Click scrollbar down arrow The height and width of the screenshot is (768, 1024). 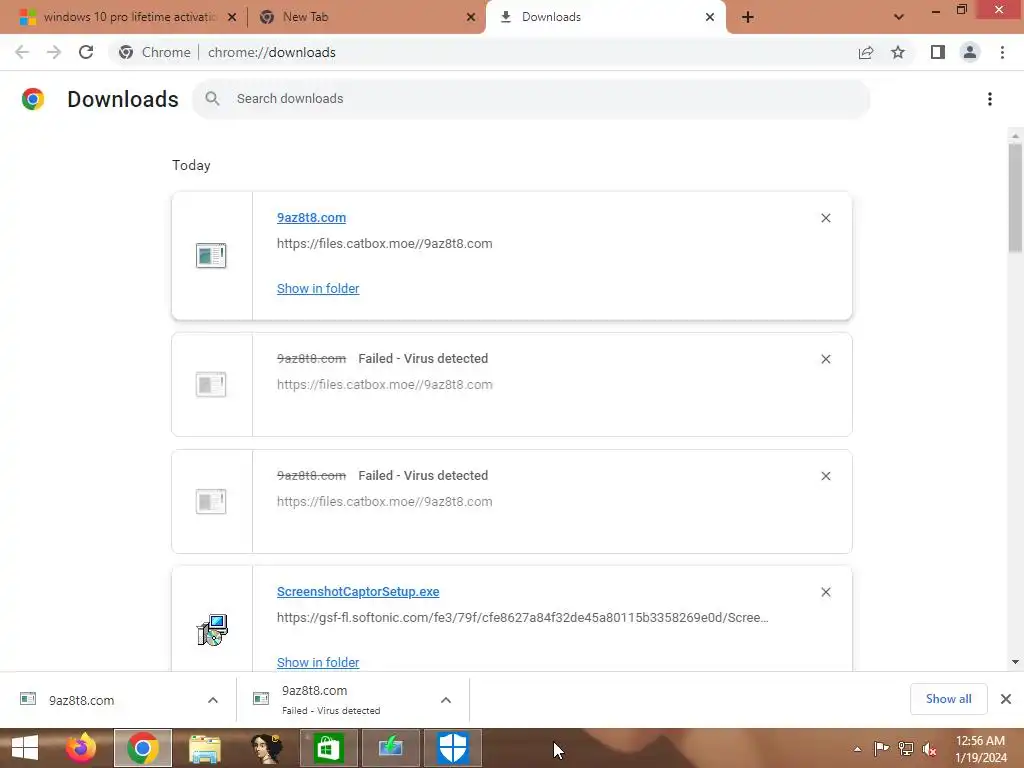pos(1015,662)
